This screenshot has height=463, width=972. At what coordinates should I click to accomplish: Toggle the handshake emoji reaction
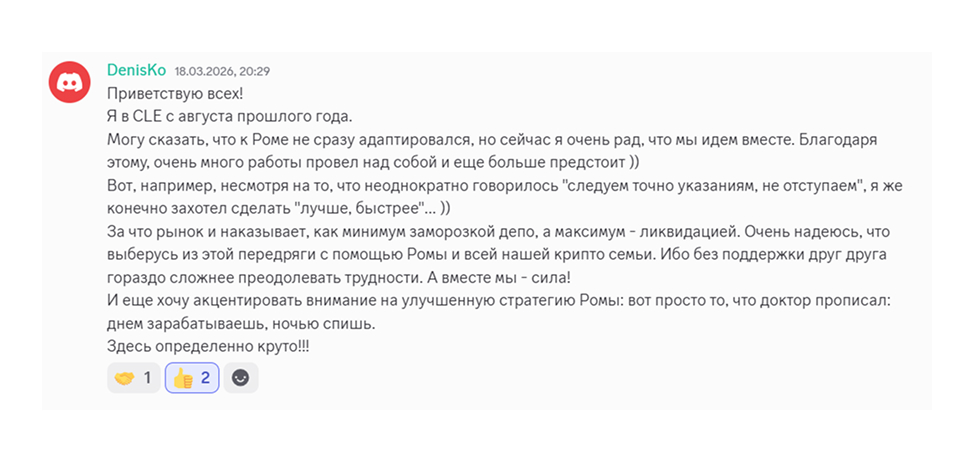(x=133, y=378)
